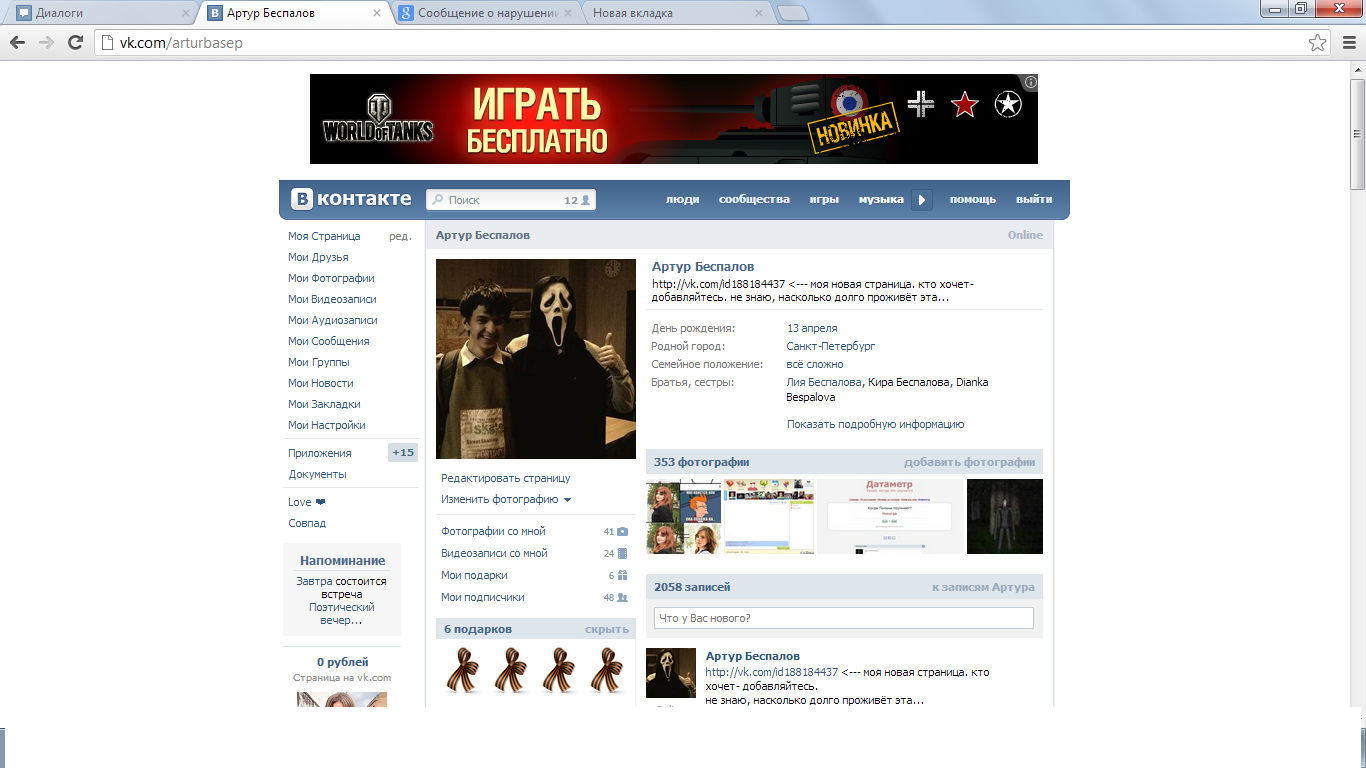The width and height of the screenshot is (1366, 768).
Task: Open Мои Группы in sidebar
Action: coord(319,362)
